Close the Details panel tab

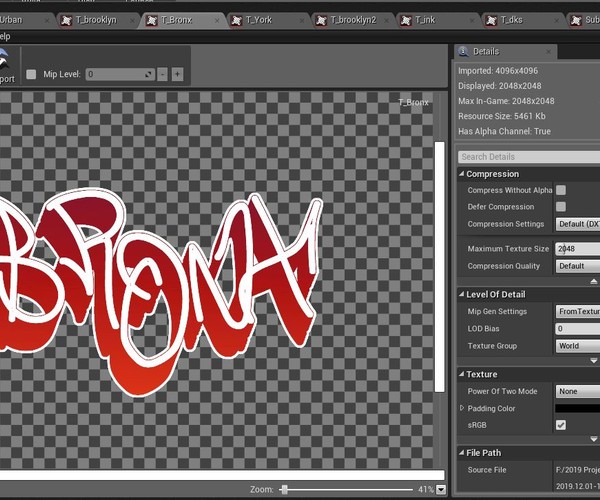(548, 51)
